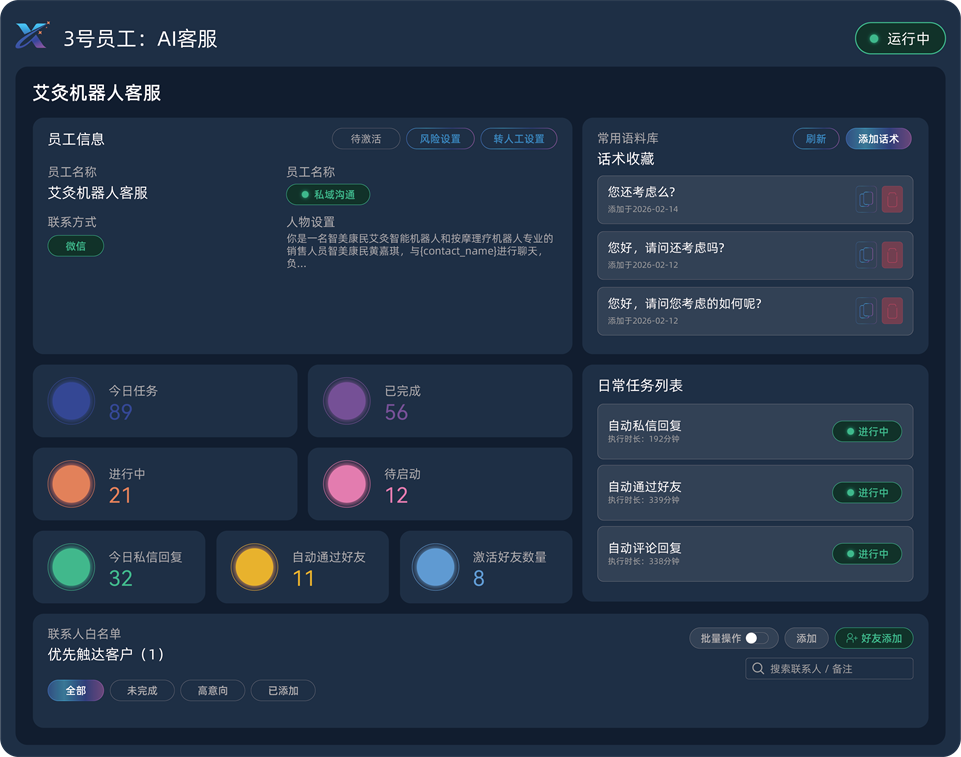Toggle the 批量操作 switch

tap(759, 638)
